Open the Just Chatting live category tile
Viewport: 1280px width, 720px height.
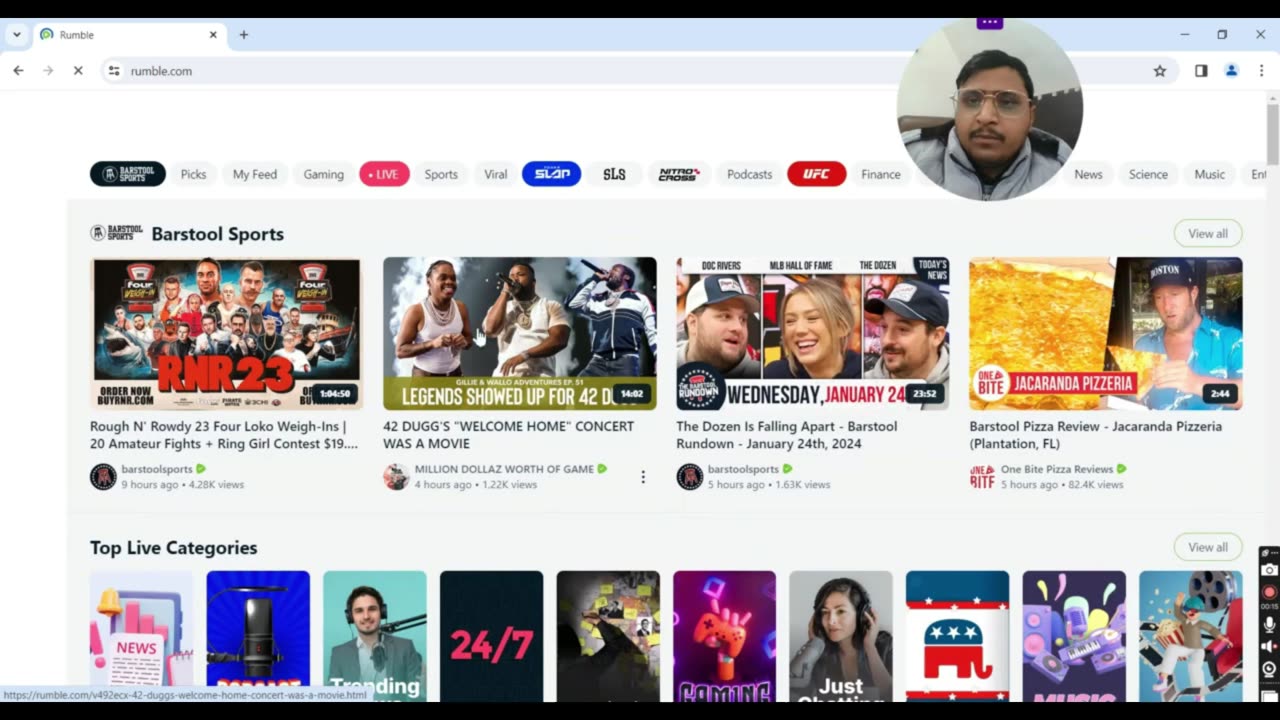pos(841,636)
